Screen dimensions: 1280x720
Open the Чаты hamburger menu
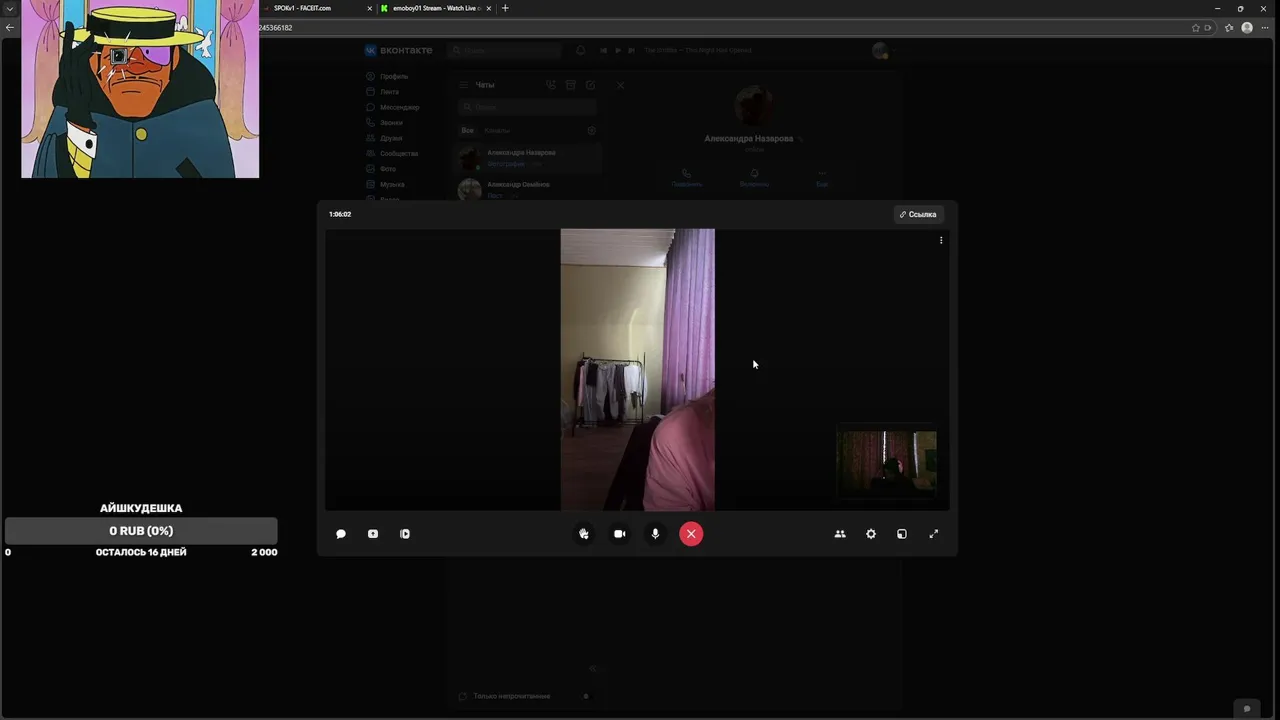464,85
